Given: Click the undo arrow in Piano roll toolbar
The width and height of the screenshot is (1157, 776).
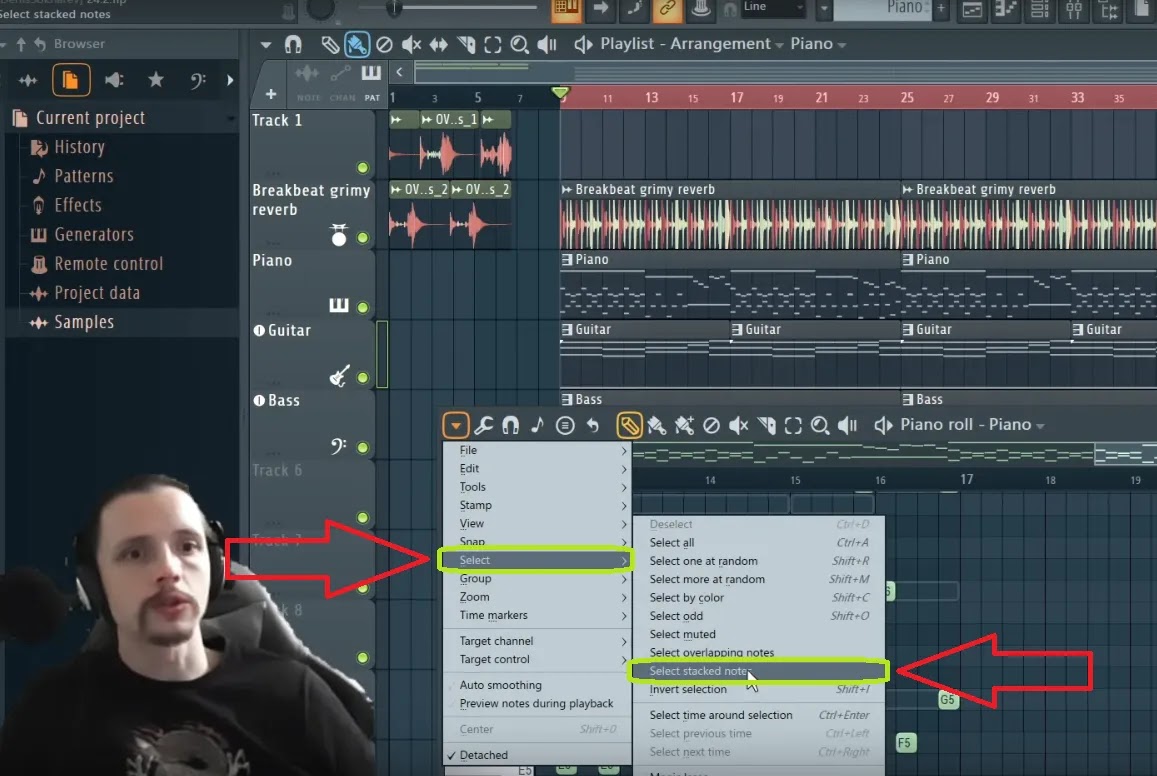Looking at the screenshot, I should [x=593, y=425].
